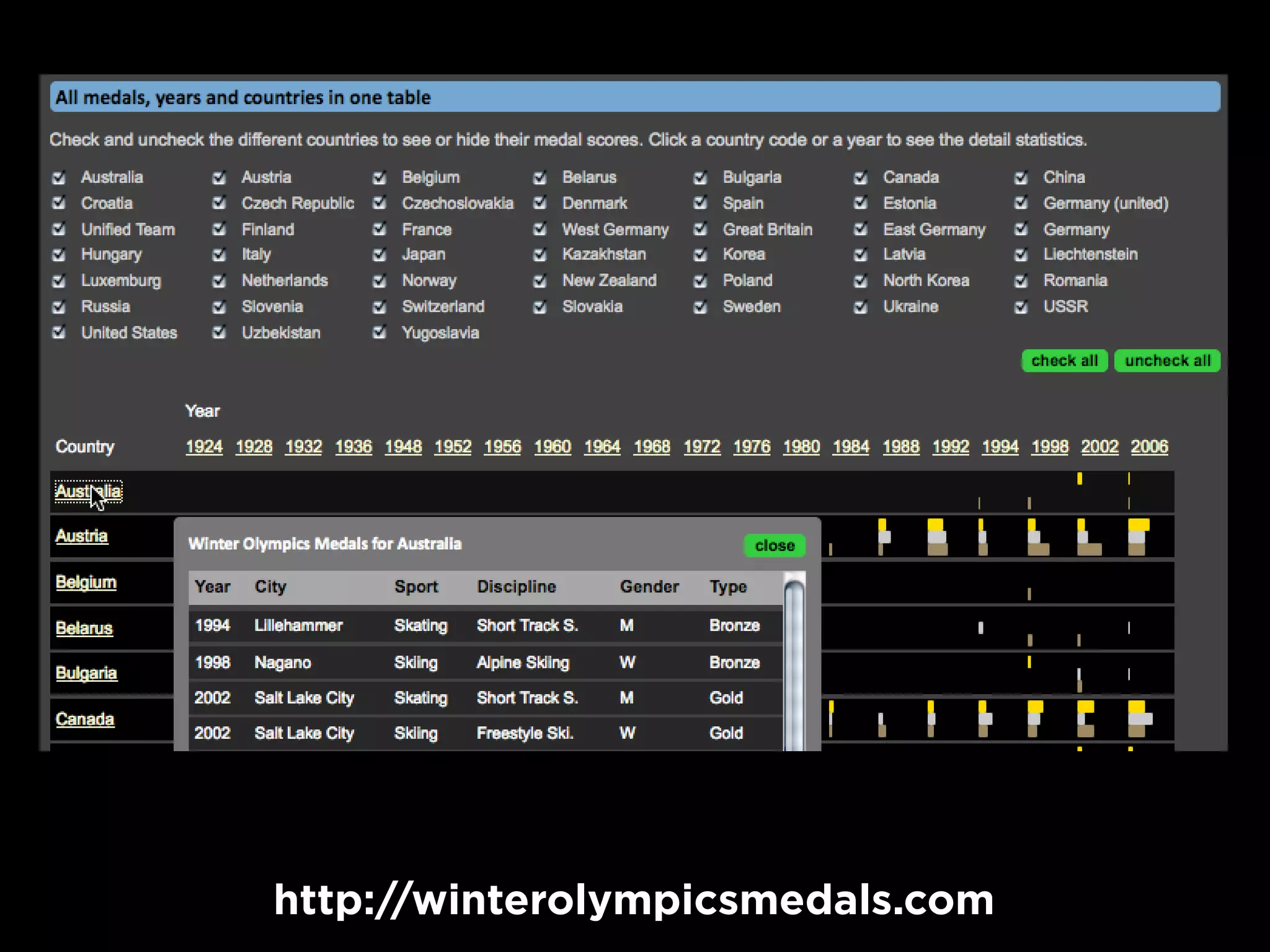Open the 2006 year detail link
This screenshot has height=952, width=1270.
click(x=1149, y=447)
